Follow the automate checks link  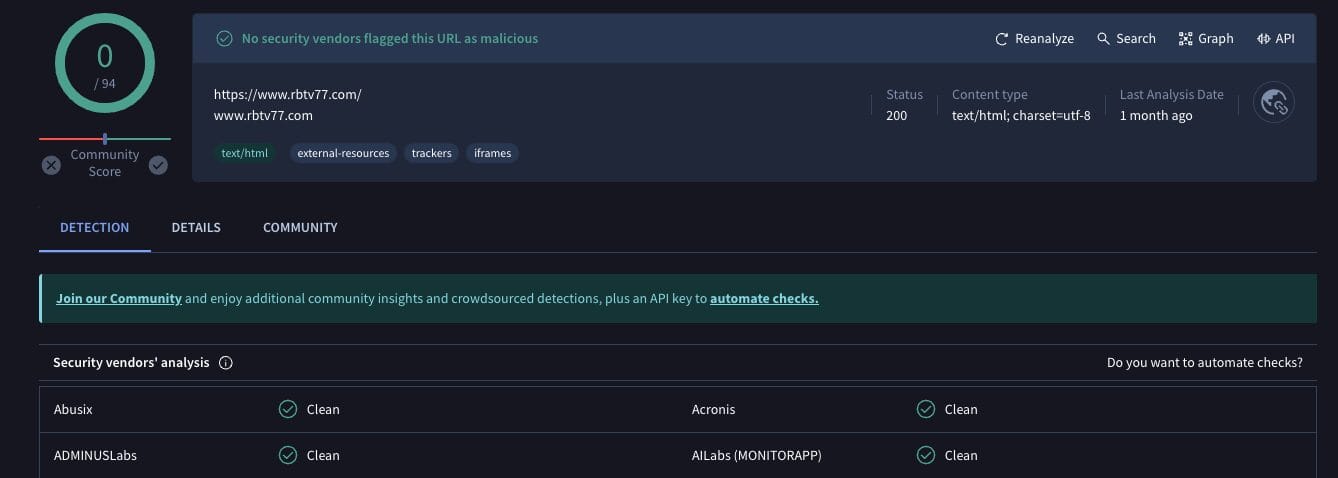(764, 299)
